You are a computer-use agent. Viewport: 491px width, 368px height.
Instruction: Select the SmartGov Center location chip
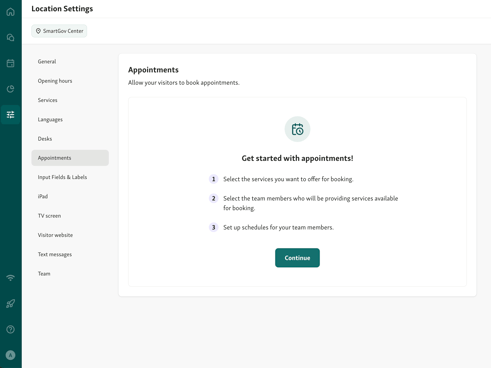pos(59,31)
